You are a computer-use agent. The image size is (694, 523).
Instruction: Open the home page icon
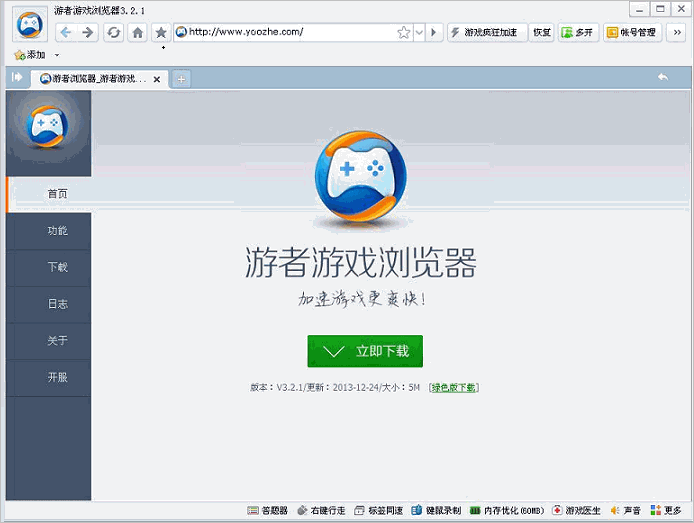pyautogui.click(x=138, y=32)
